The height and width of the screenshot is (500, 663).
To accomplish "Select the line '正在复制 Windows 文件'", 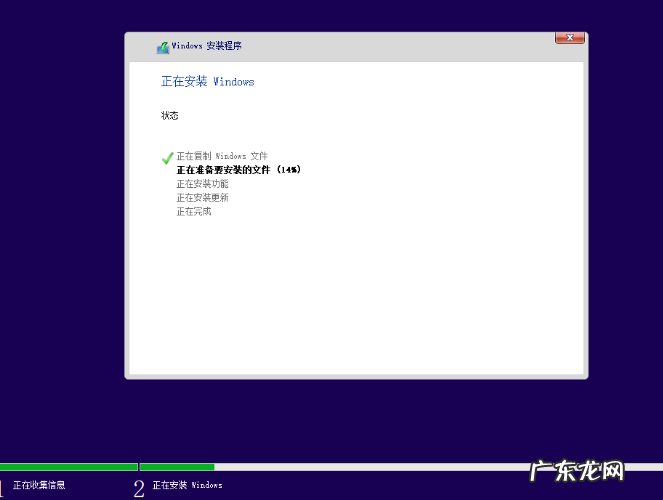I will (x=222, y=156).
